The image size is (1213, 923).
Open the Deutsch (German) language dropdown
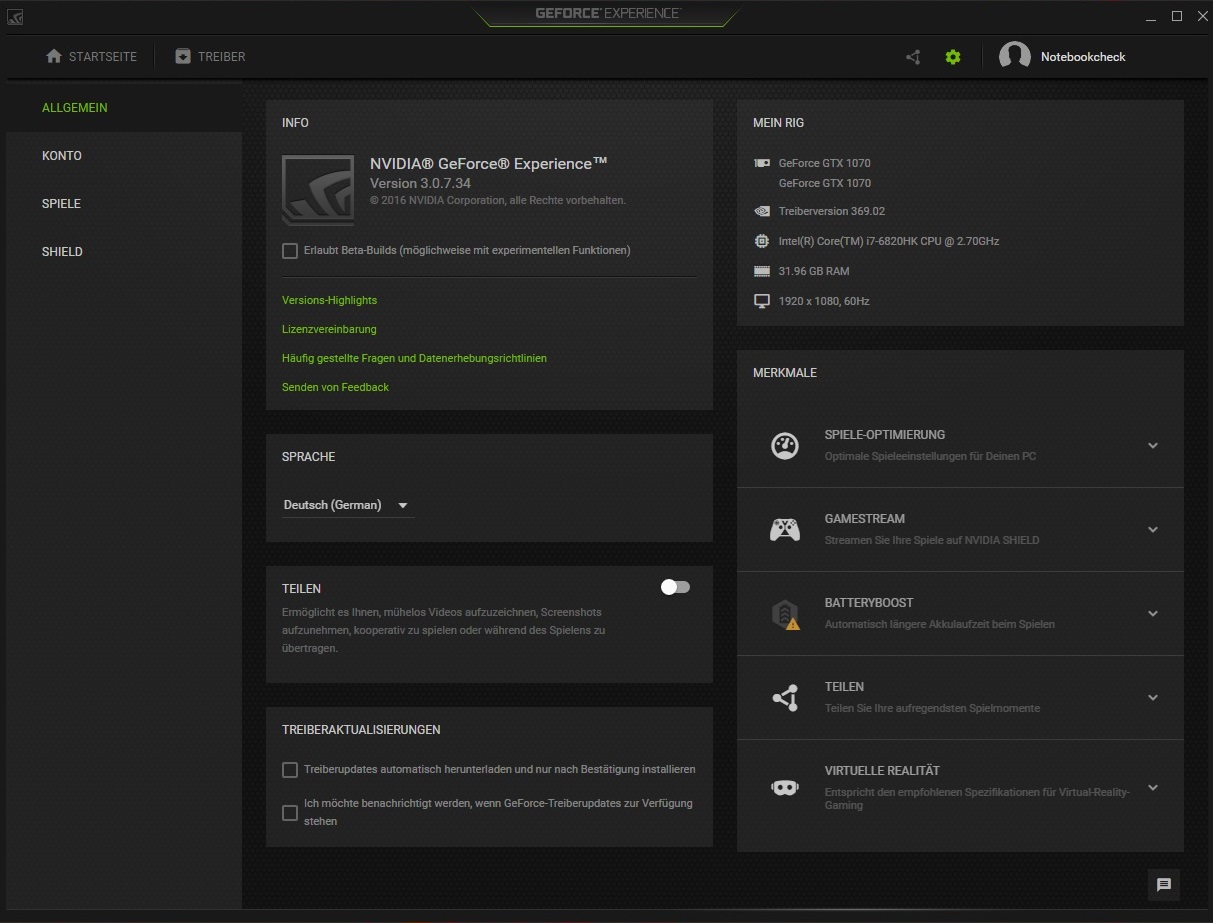pos(347,506)
